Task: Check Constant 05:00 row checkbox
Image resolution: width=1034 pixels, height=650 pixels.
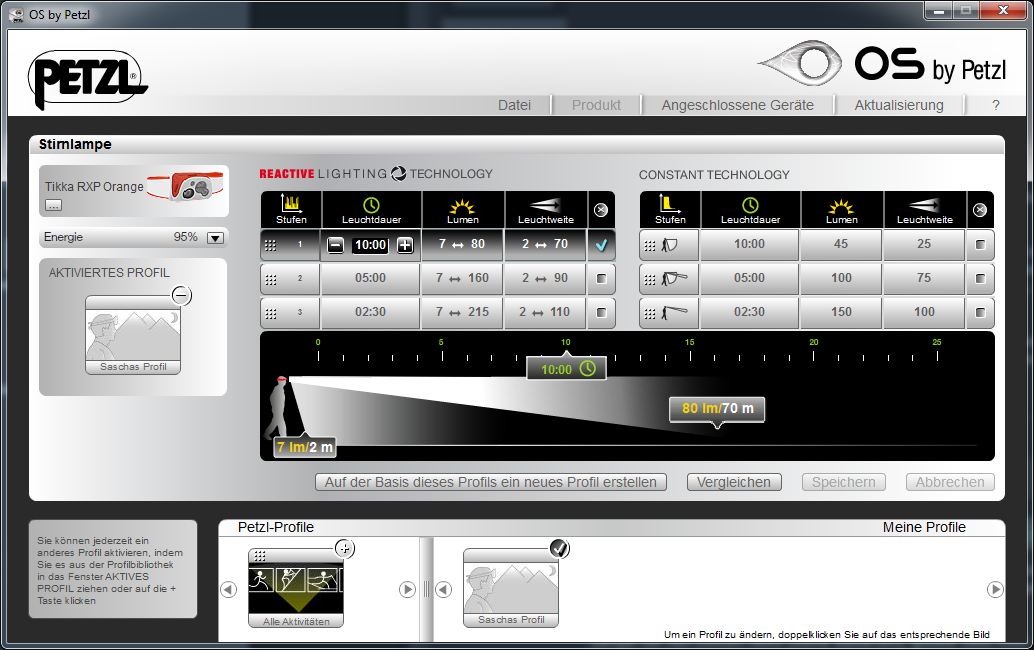Action: pyautogui.click(x=981, y=278)
